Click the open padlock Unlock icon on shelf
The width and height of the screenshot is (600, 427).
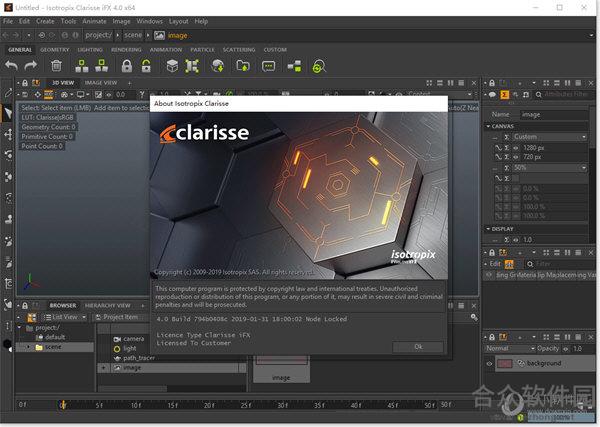(x=146, y=66)
